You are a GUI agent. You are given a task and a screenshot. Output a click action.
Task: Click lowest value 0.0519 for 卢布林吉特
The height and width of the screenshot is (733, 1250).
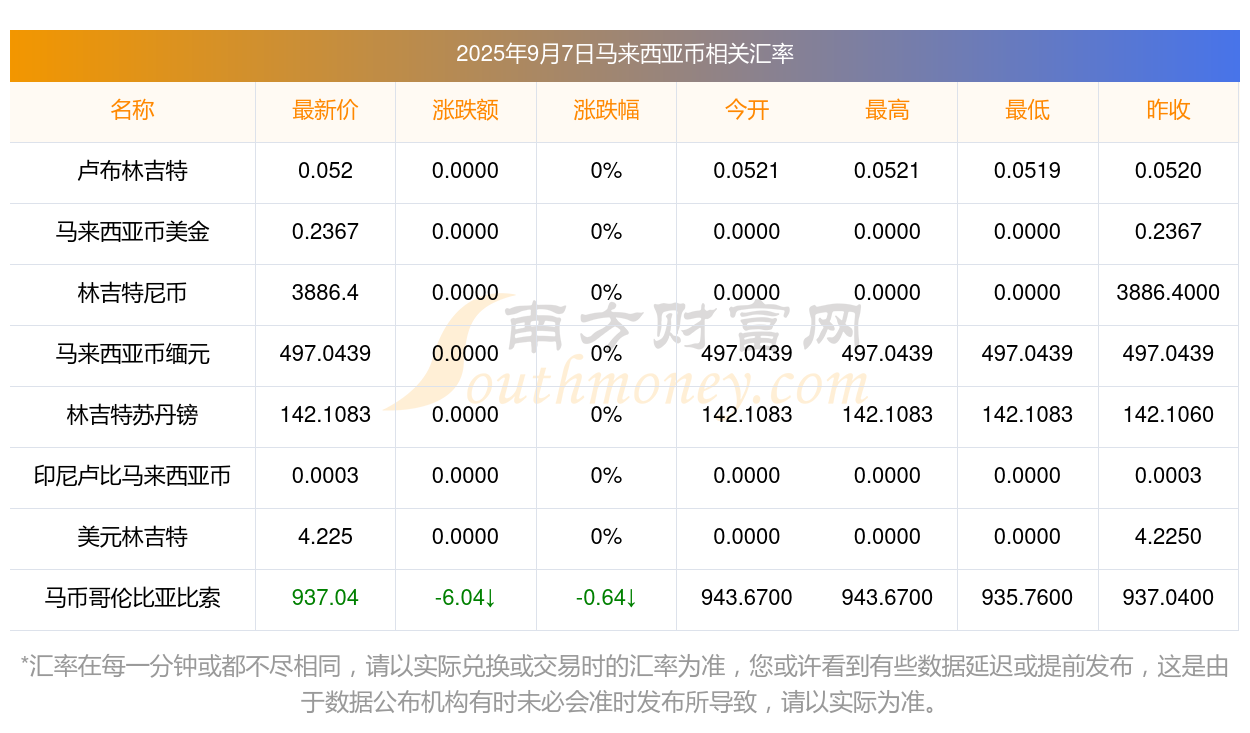(x=1027, y=171)
